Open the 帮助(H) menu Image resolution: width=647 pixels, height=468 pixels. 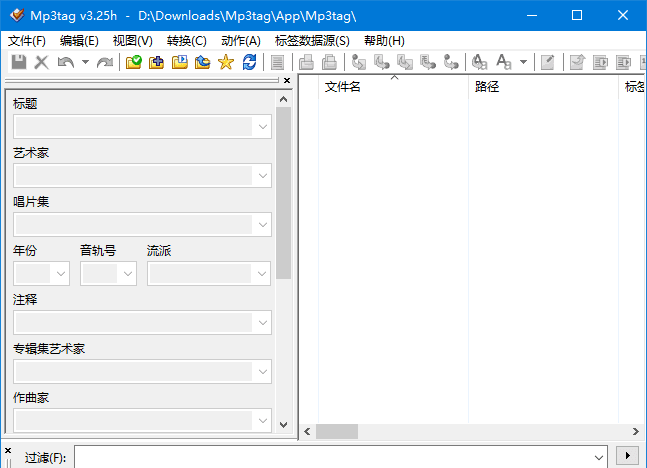384,41
